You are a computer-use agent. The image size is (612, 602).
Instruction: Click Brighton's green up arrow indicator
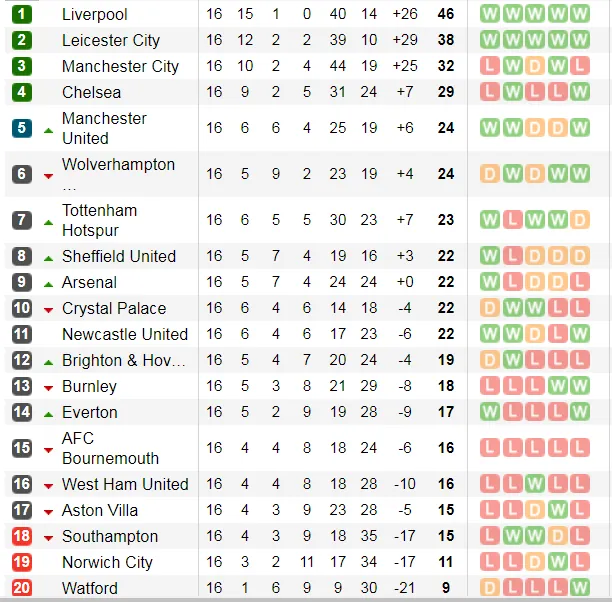tap(48, 361)
